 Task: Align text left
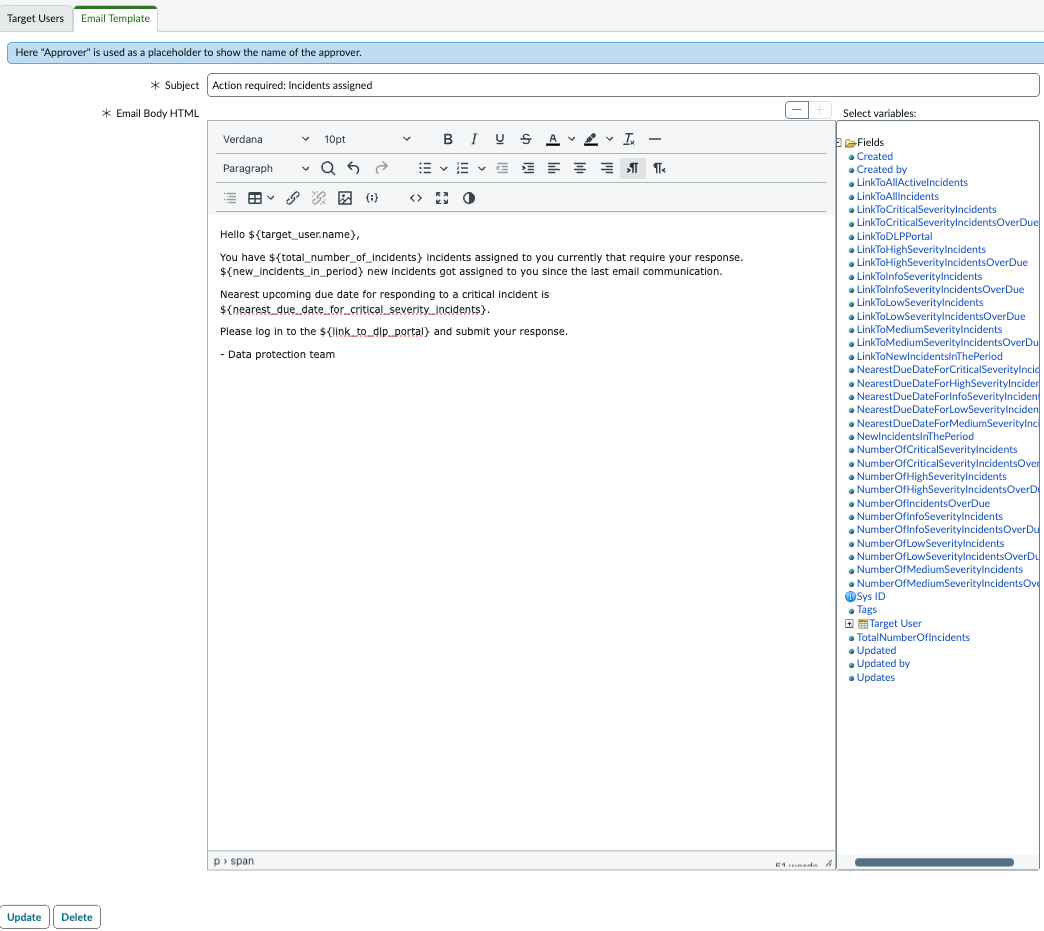[x=554, y=168]
